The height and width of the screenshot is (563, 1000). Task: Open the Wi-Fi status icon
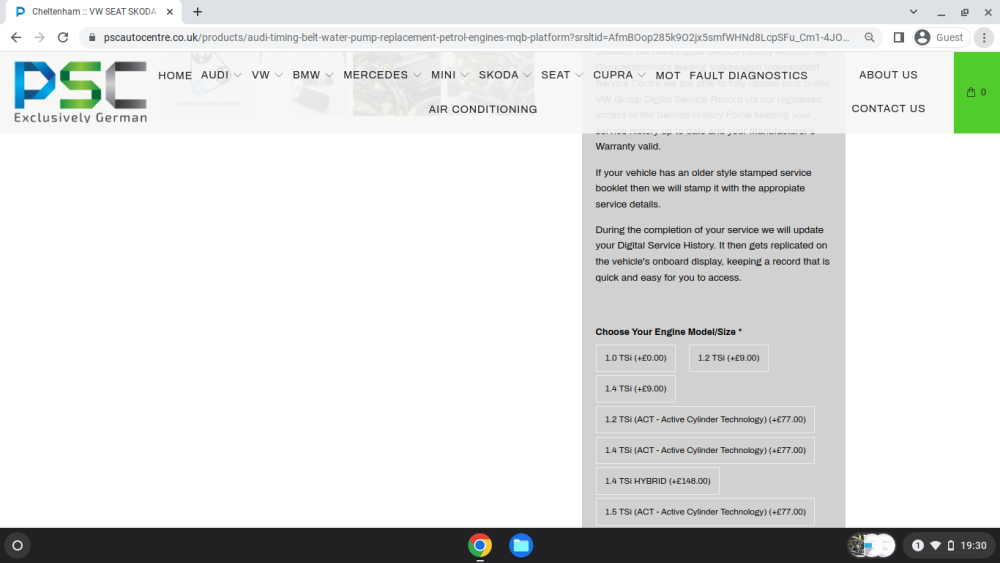point(936,546)
